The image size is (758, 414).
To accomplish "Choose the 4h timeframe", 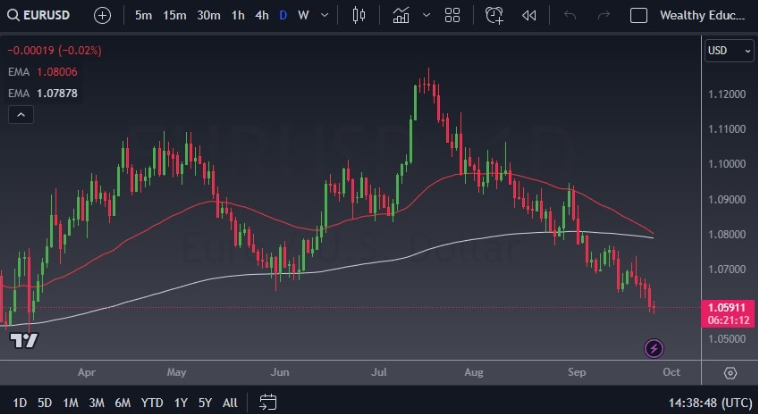I will pos(262,15).
